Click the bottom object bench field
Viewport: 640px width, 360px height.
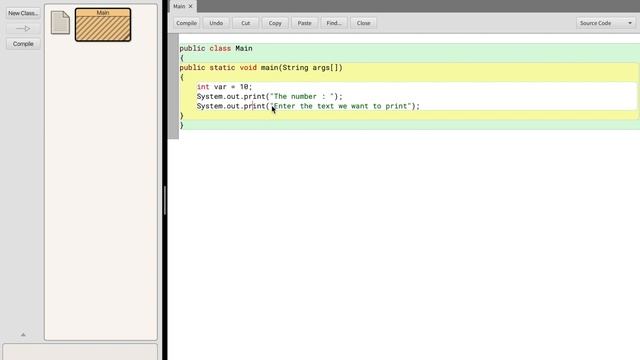point(80,351)
